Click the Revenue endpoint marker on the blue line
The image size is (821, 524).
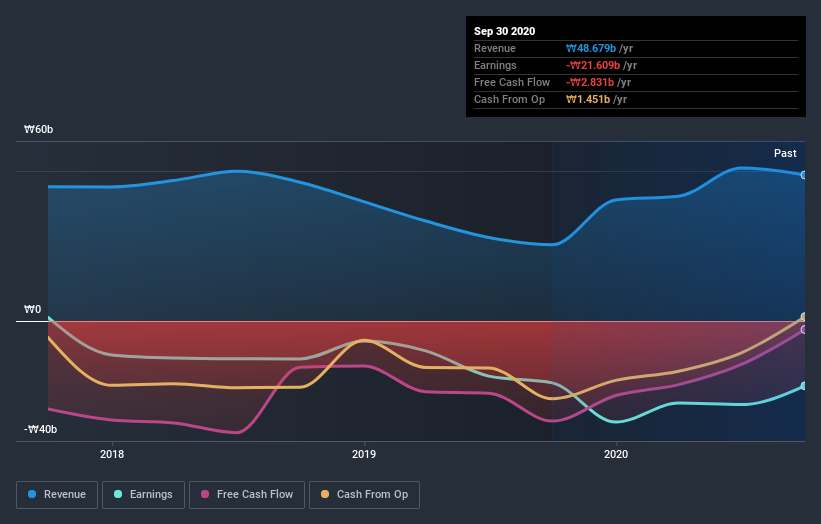[x=804, y=175]
